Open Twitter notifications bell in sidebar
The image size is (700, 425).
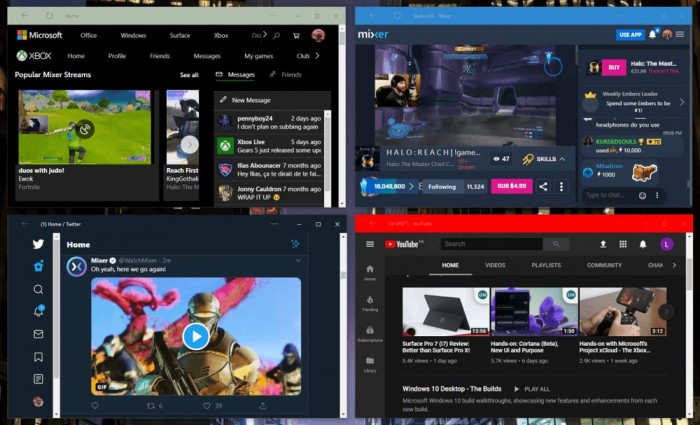pos(38,311)
